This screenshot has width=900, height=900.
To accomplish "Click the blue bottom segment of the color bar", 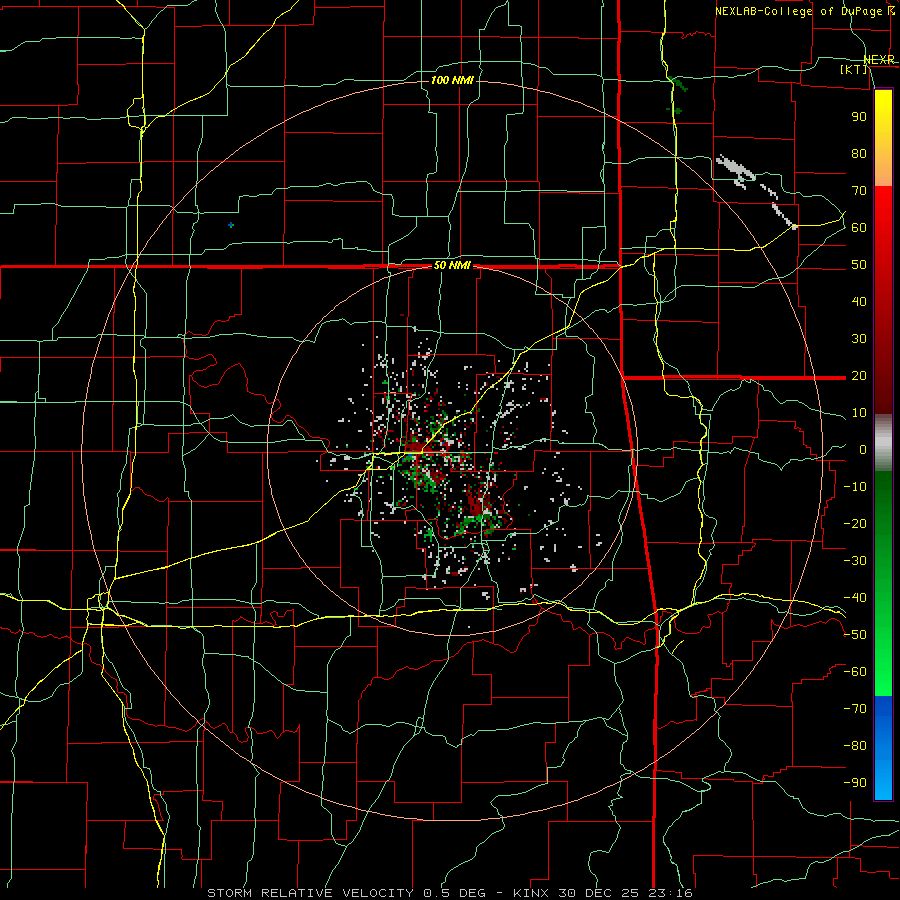I will (883, 748).
